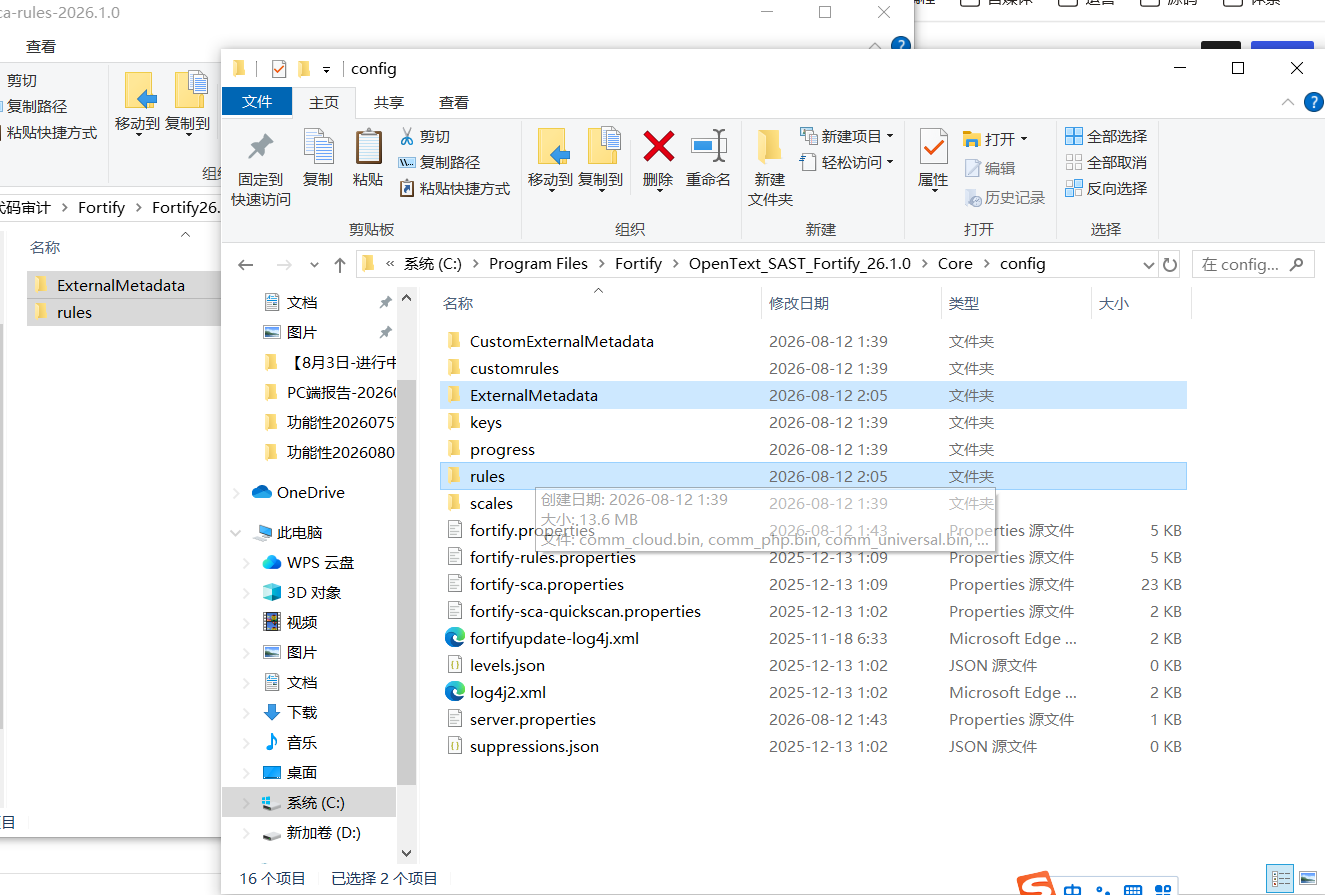Switch to the 共享 (Share) tab

coord(389,102)
